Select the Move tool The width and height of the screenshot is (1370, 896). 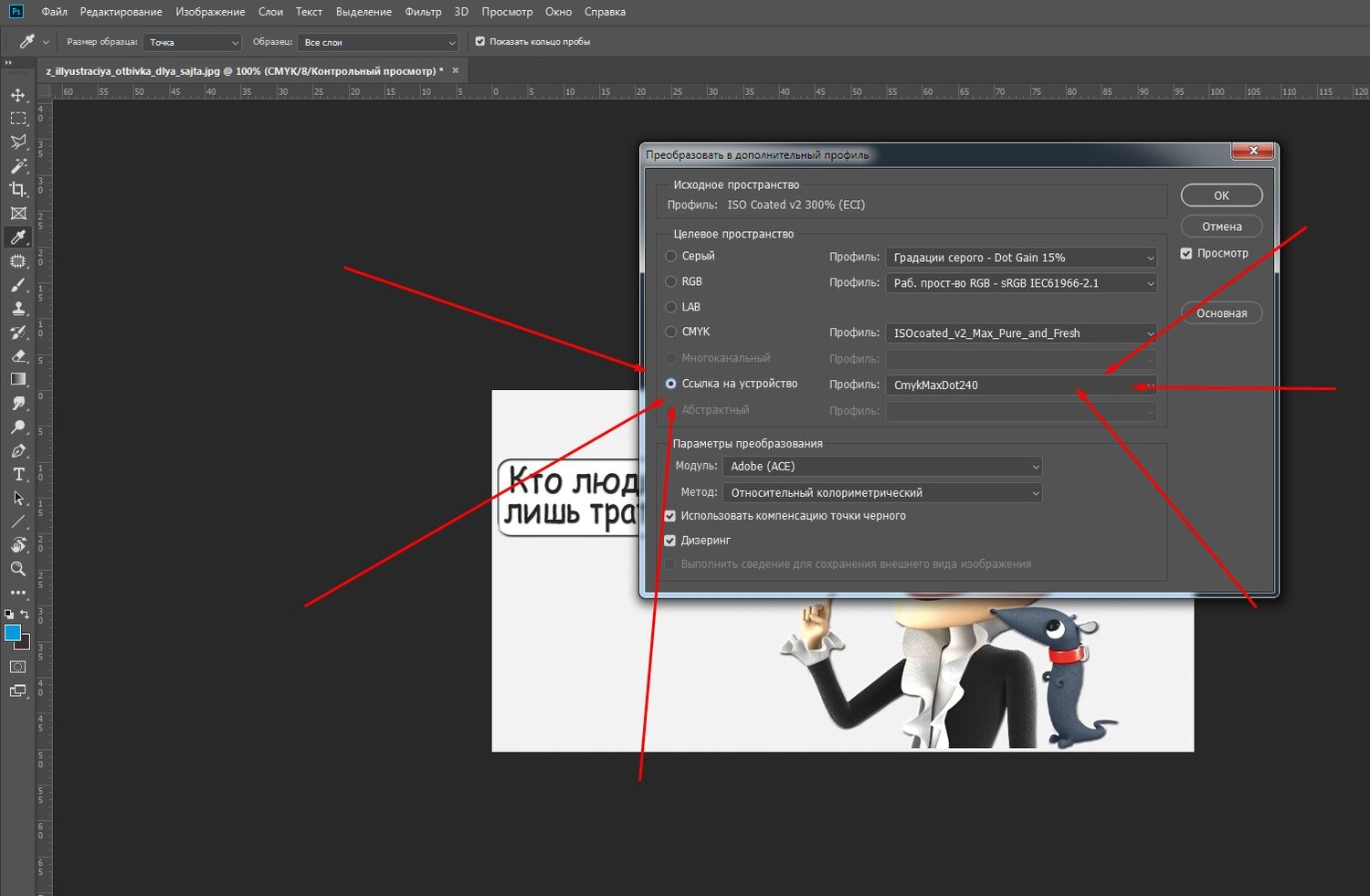click(x=18, y=95)
